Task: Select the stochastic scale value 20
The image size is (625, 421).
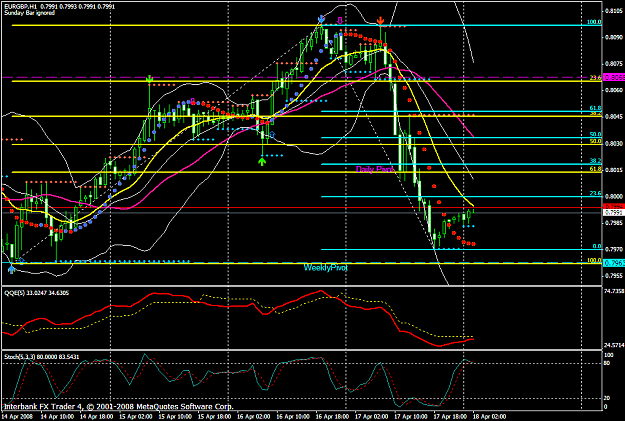Action: point(607,398)
